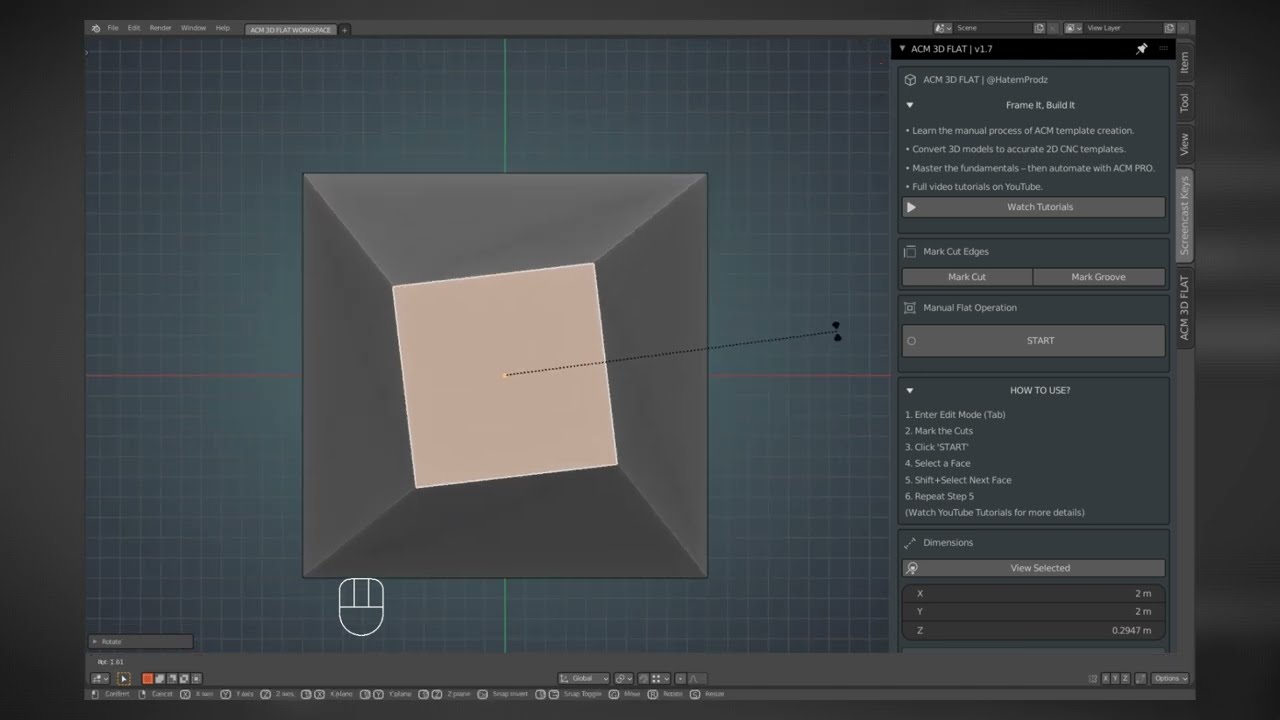Toggle Z axis mirror button
Screen dimensions: 1280x720
coord(1125,678)
